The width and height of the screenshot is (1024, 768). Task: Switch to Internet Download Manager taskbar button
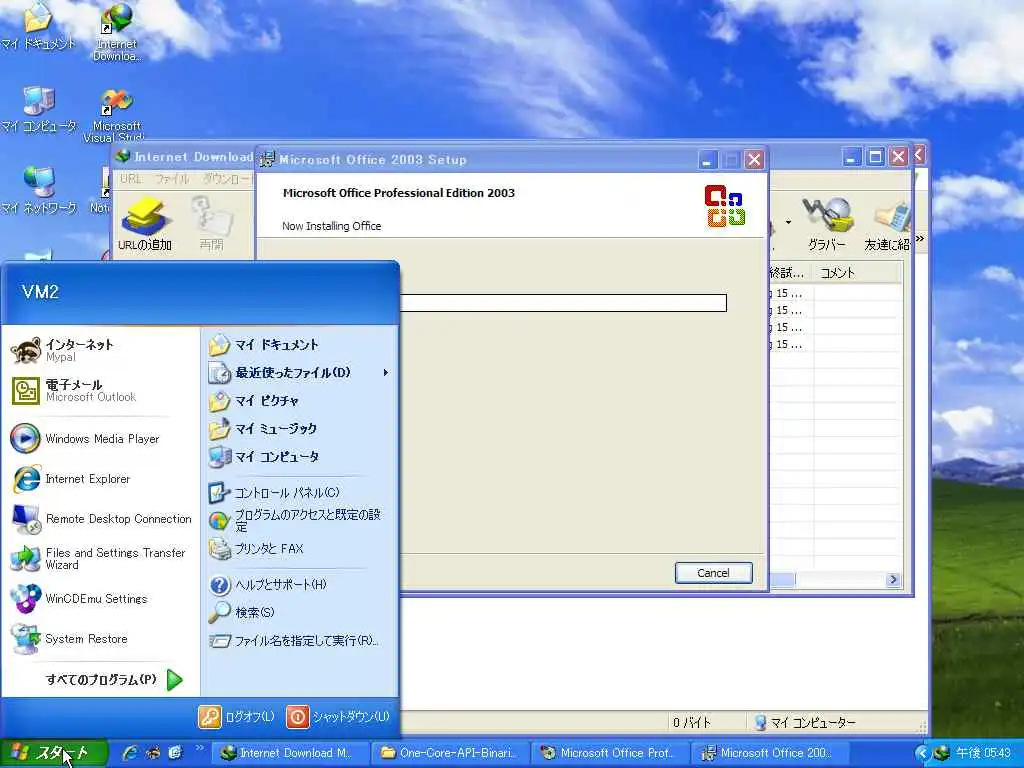[290, 753]
